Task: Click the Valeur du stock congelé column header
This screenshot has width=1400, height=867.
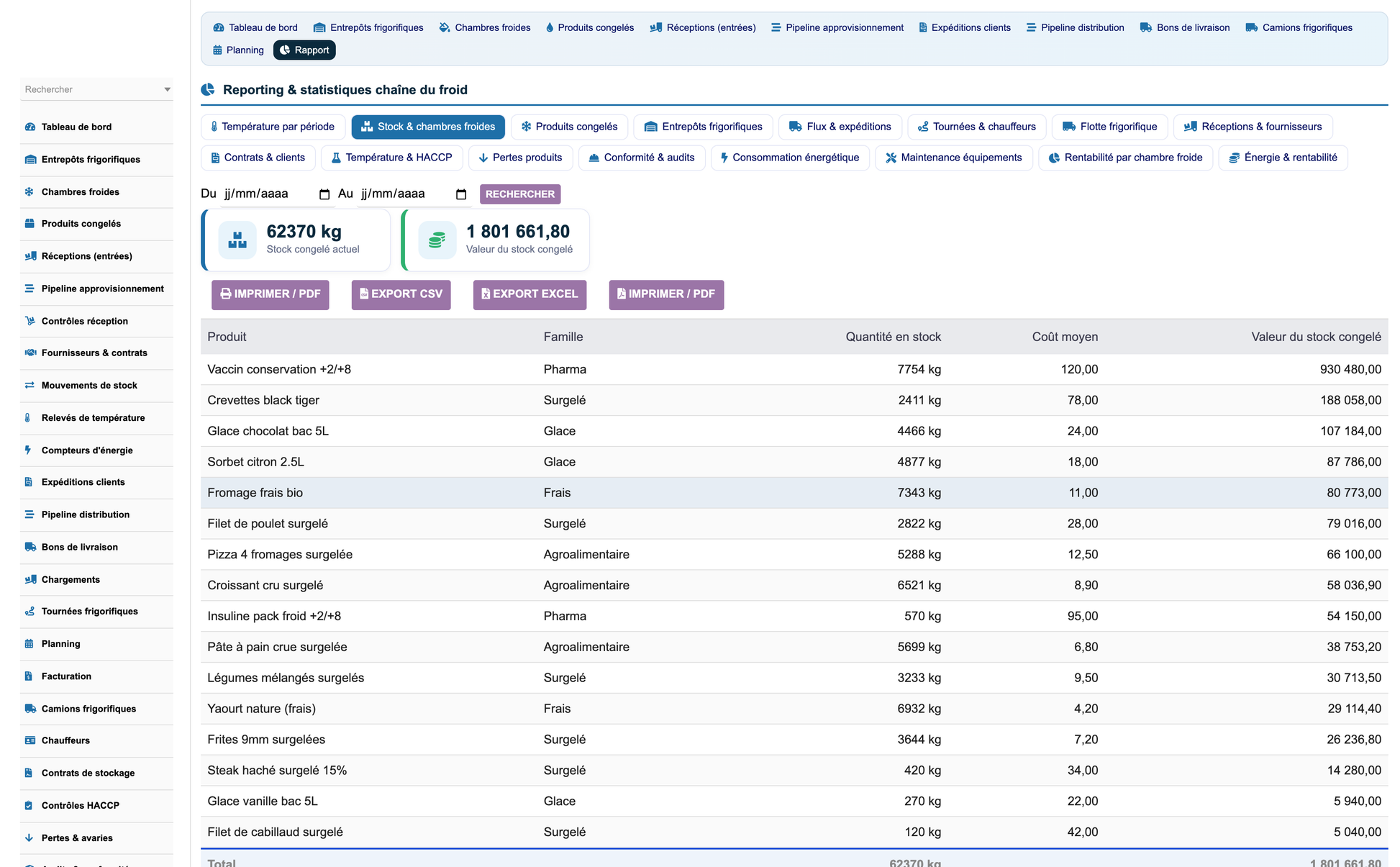Action: coord(1316,337)
